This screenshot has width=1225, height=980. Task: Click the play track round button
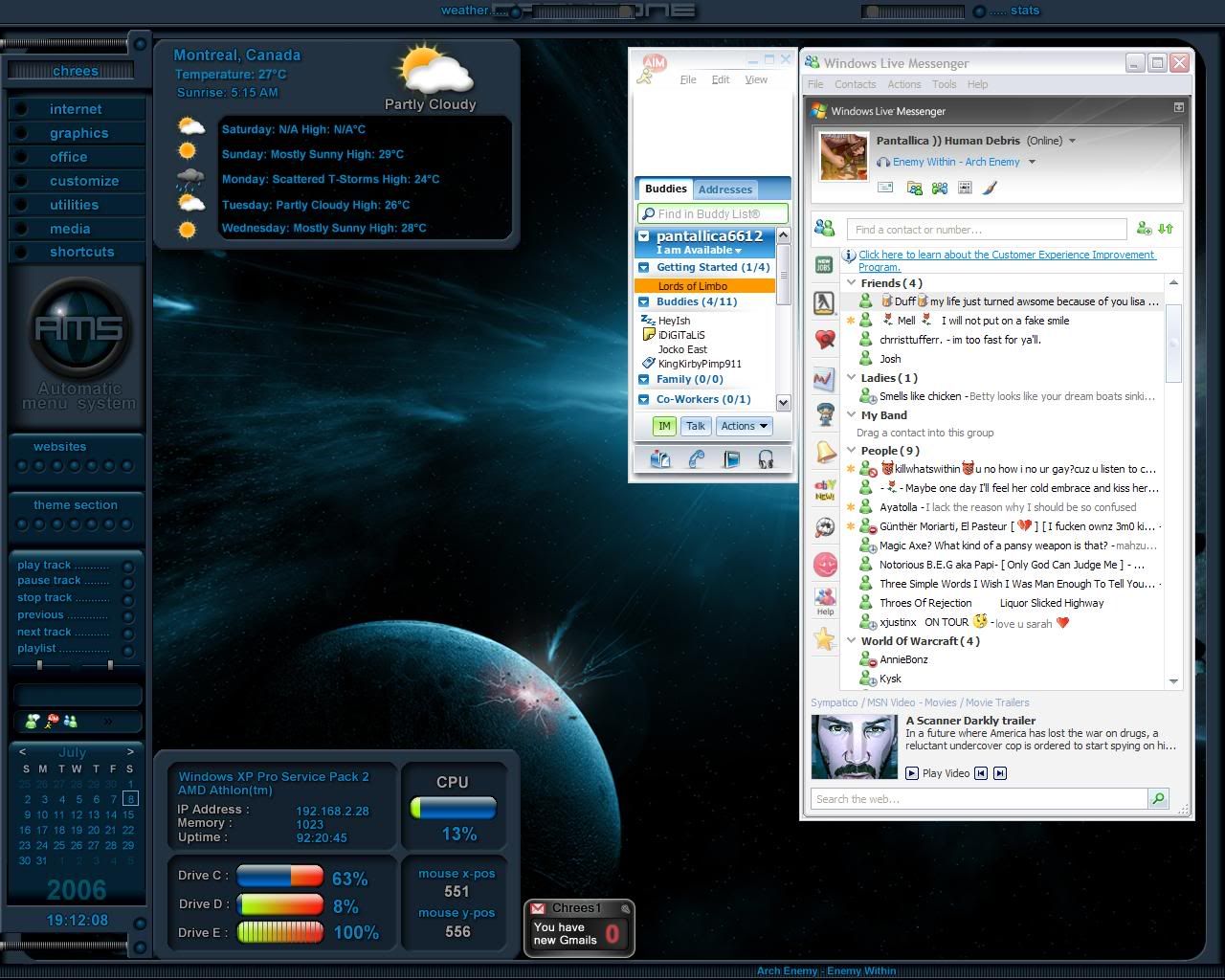pyautogui.click(x=128, y=568)
